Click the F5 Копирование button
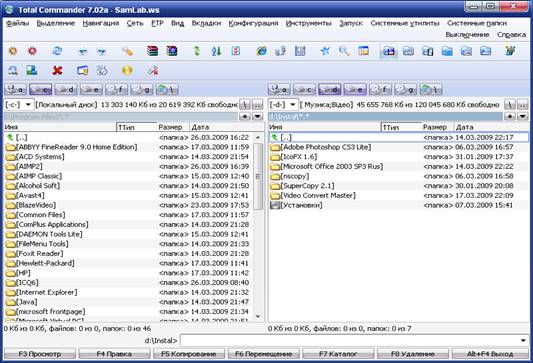533x363 pixels. 189,354
